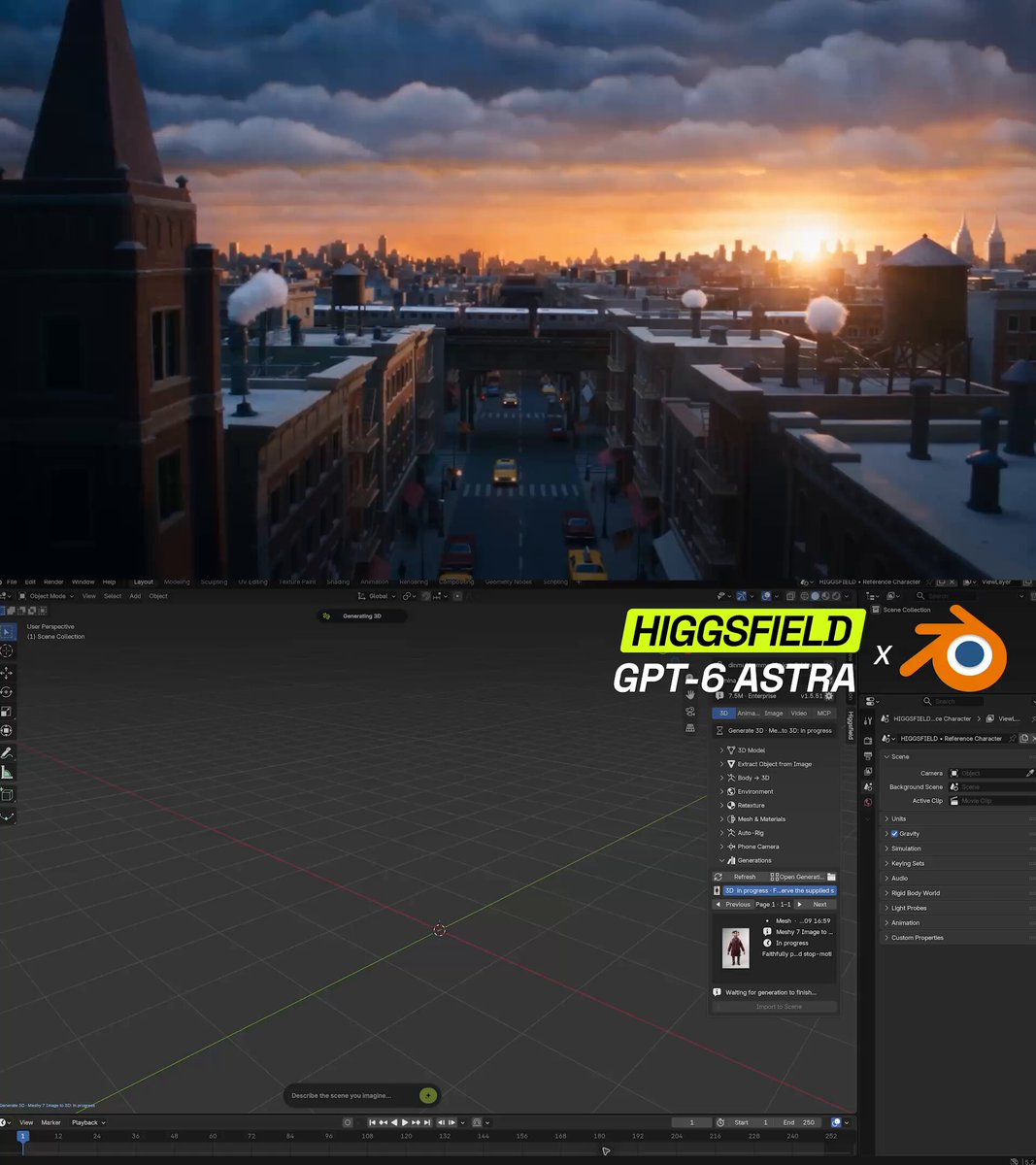Select the Cursor tool in viewport toolbar
Viewport: 1036px width, 1165px height.
tap(7, 651)
